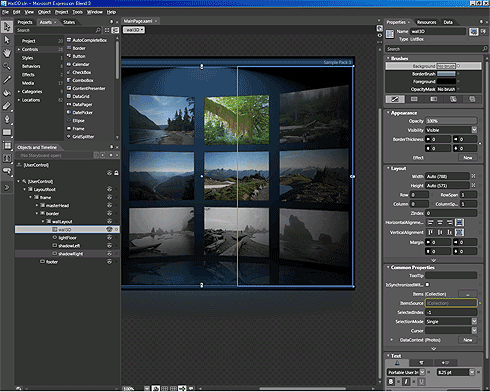Toggle IsSynchronizedWithCurrentItem checkbox
Screen dimensions: 490x392
(x=428, y=285)
